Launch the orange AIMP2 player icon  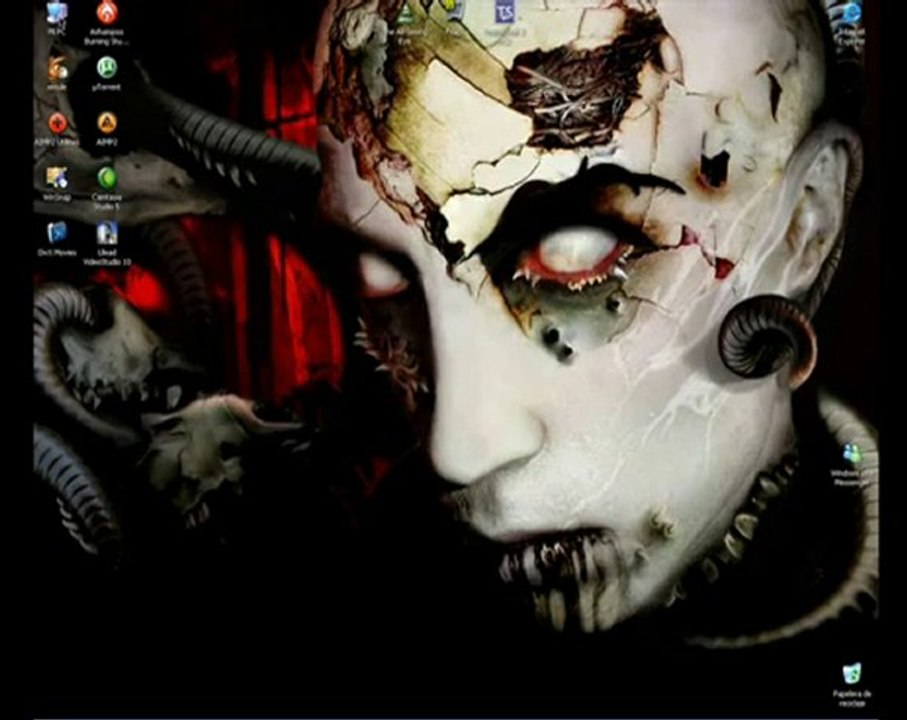pos(106,123)
